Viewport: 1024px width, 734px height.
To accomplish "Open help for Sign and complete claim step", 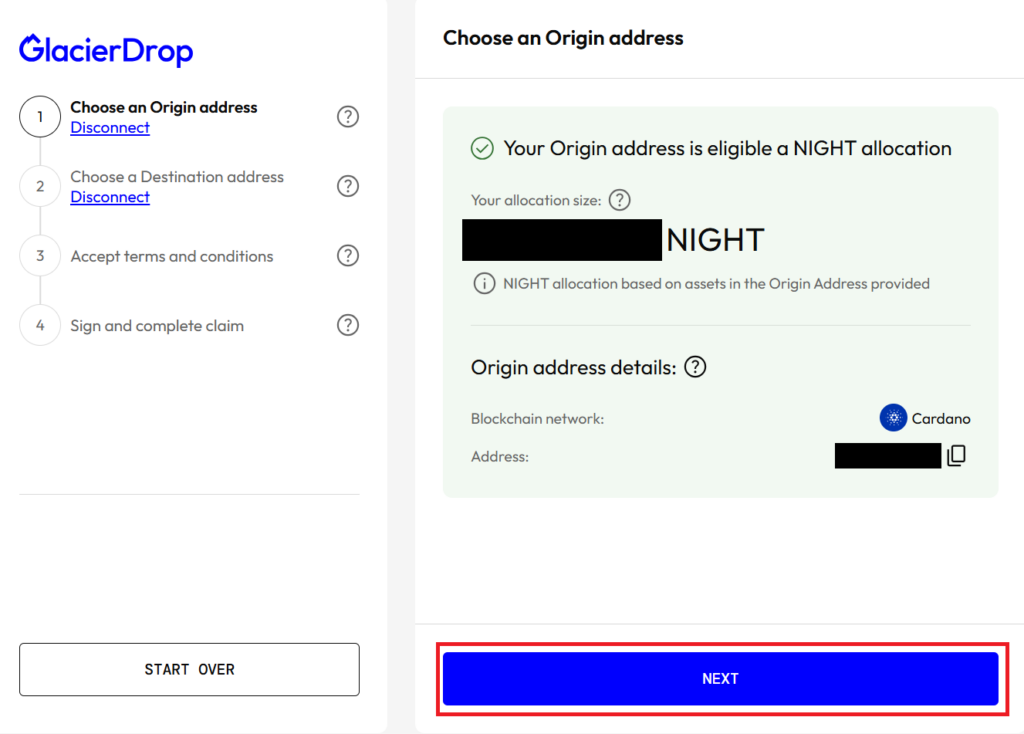I will [x=347, y=325].
